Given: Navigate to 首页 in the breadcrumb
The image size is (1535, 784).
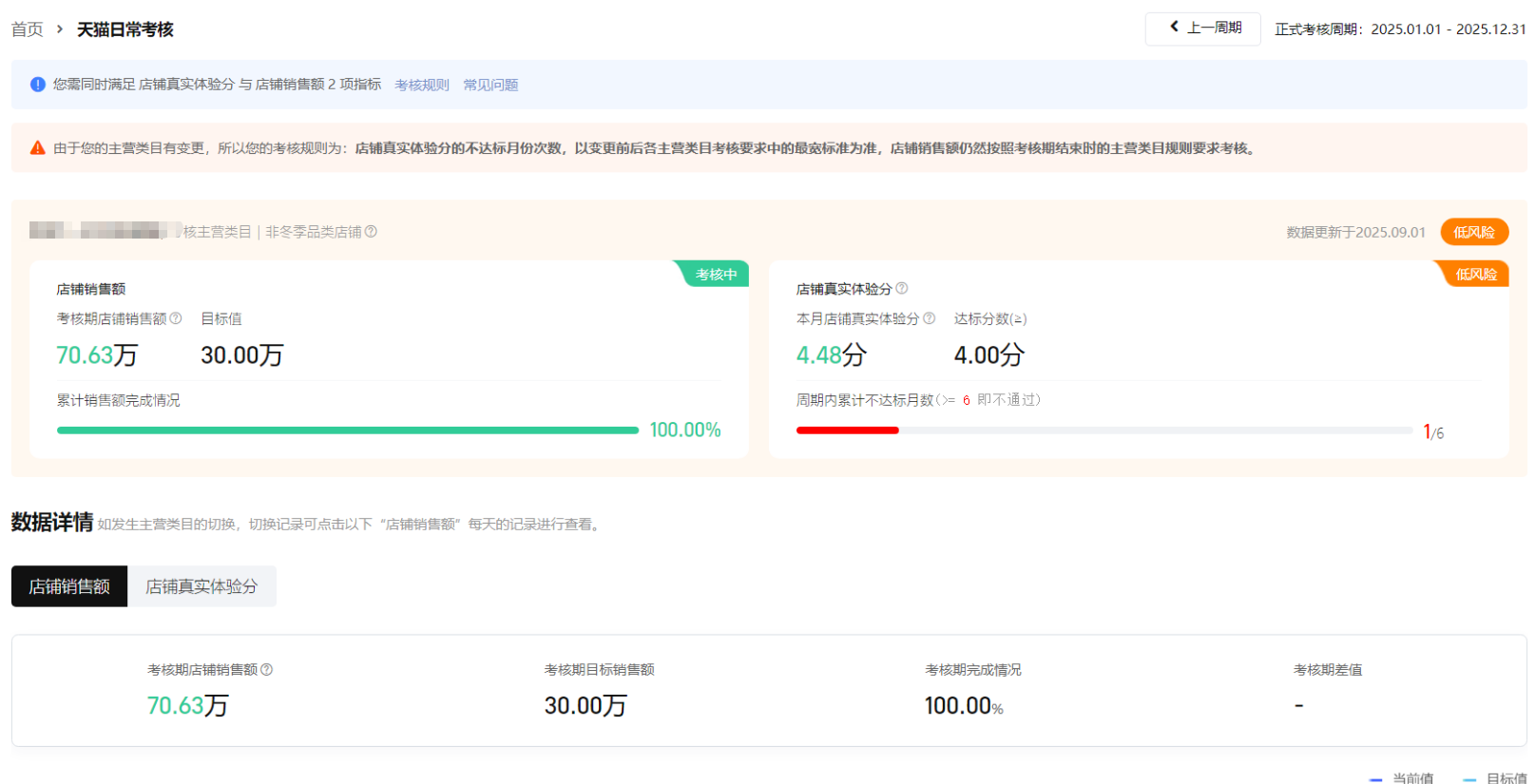Looking at the screenshot, I should point(27,29).
